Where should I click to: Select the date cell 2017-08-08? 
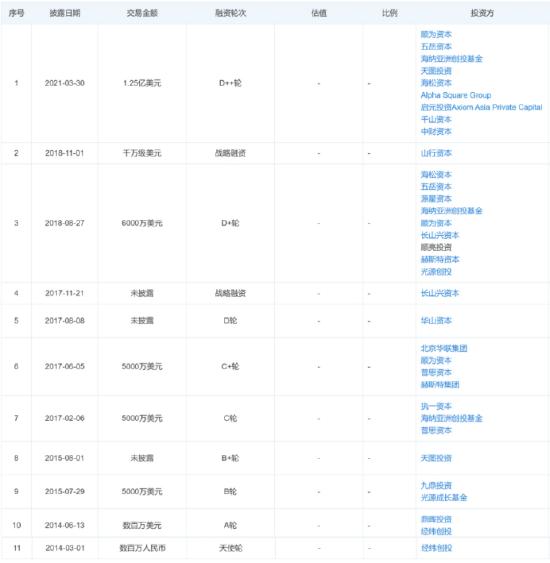[x=65, y=321]
